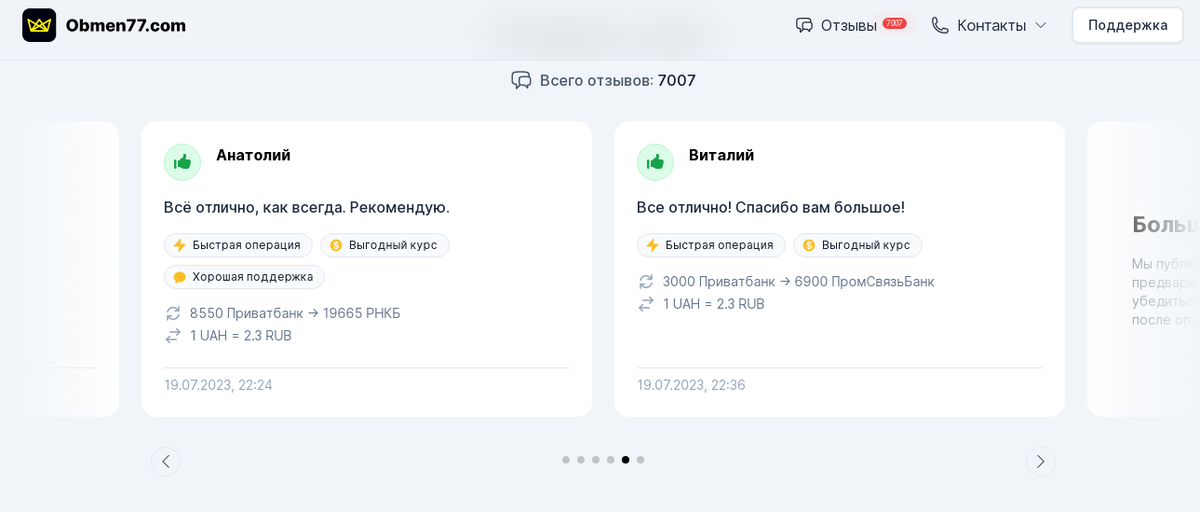Click the Obmen77.com site name link
Viewport: 1200px width, 512px height.
126,25
